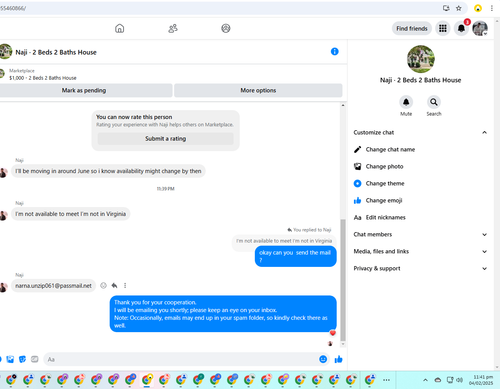This screenshot has width=500, height=389.
Task: Attach a photo using composer image icon
Action: (10, 359)
